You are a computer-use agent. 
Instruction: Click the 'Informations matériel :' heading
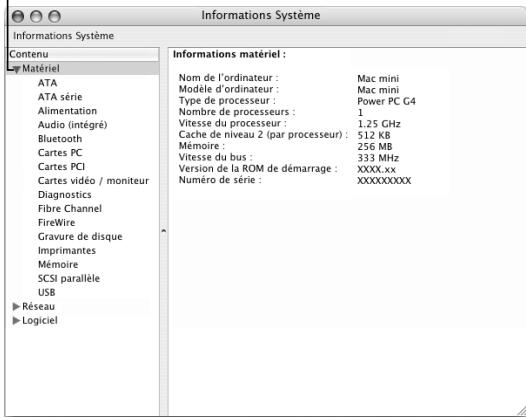click(x=229, y=54)
